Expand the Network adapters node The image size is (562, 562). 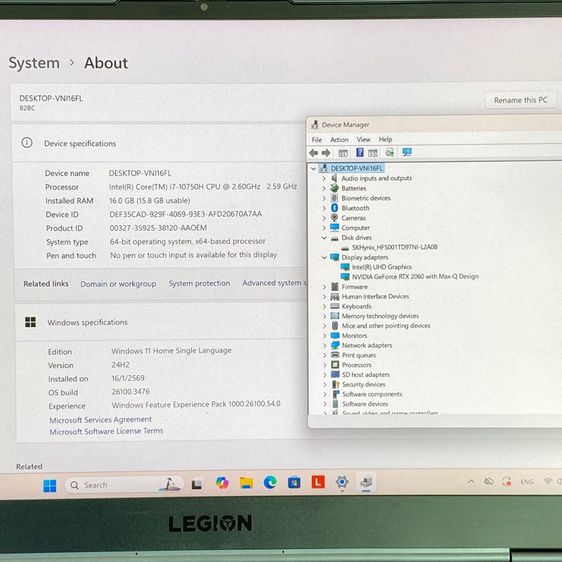[x=325, y=346]
